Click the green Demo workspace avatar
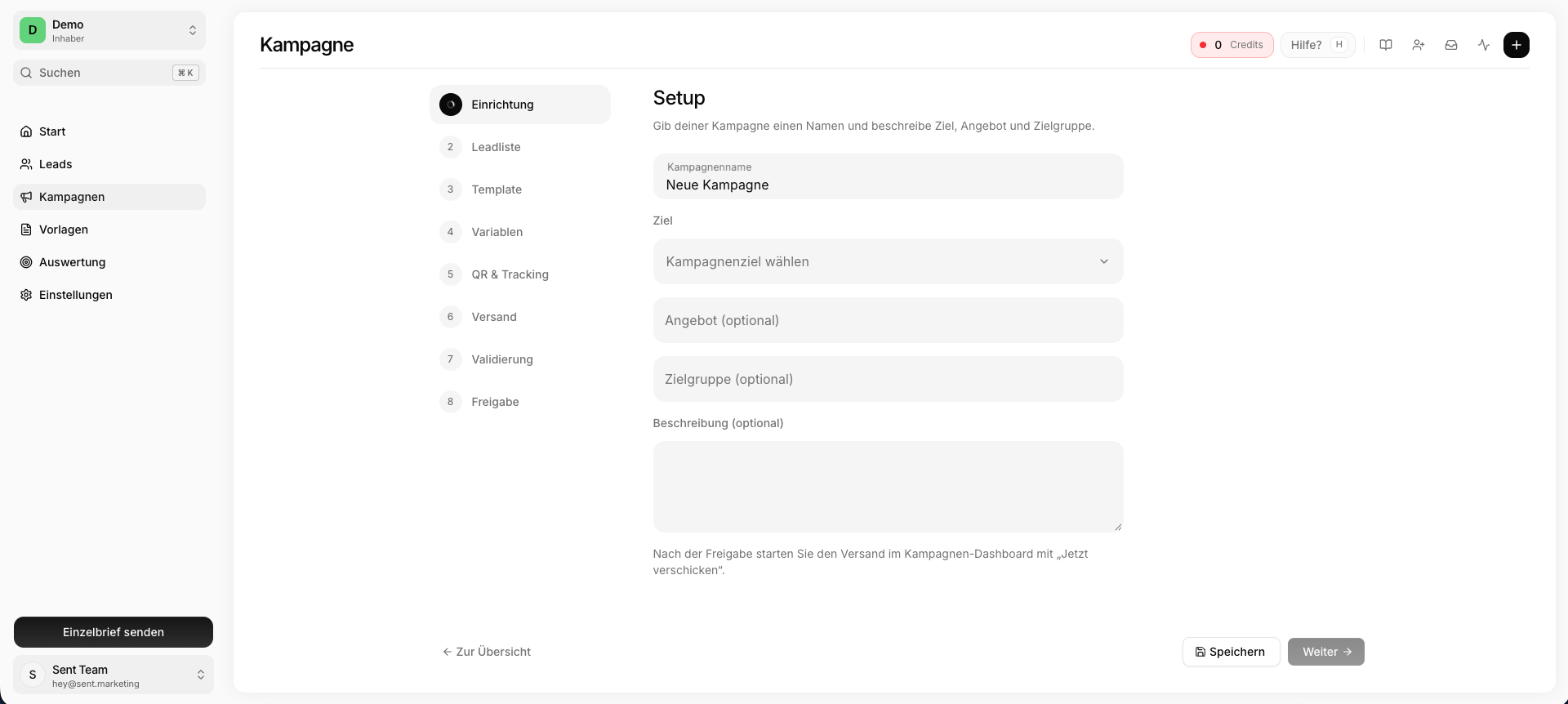Screen dimensions: 1568x704 point(33,30)
